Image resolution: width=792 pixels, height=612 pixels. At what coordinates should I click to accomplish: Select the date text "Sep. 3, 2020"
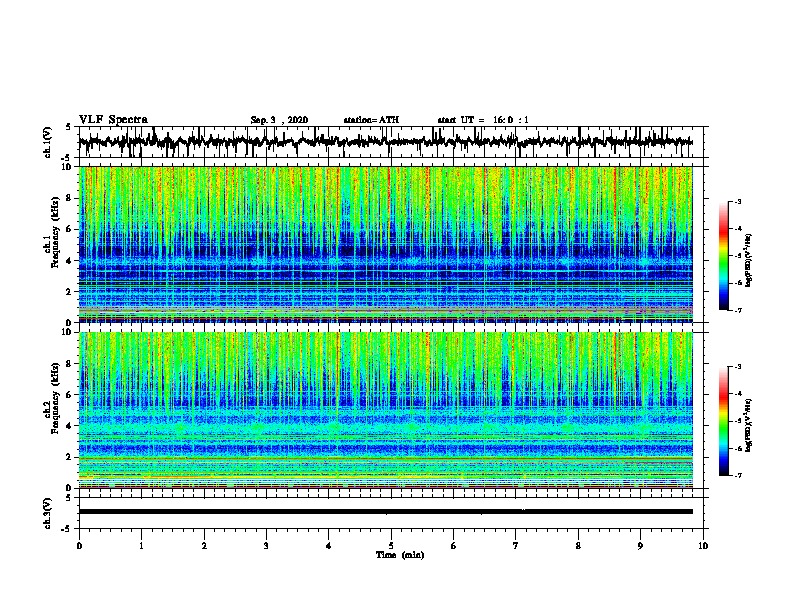[x=279, y=120]
